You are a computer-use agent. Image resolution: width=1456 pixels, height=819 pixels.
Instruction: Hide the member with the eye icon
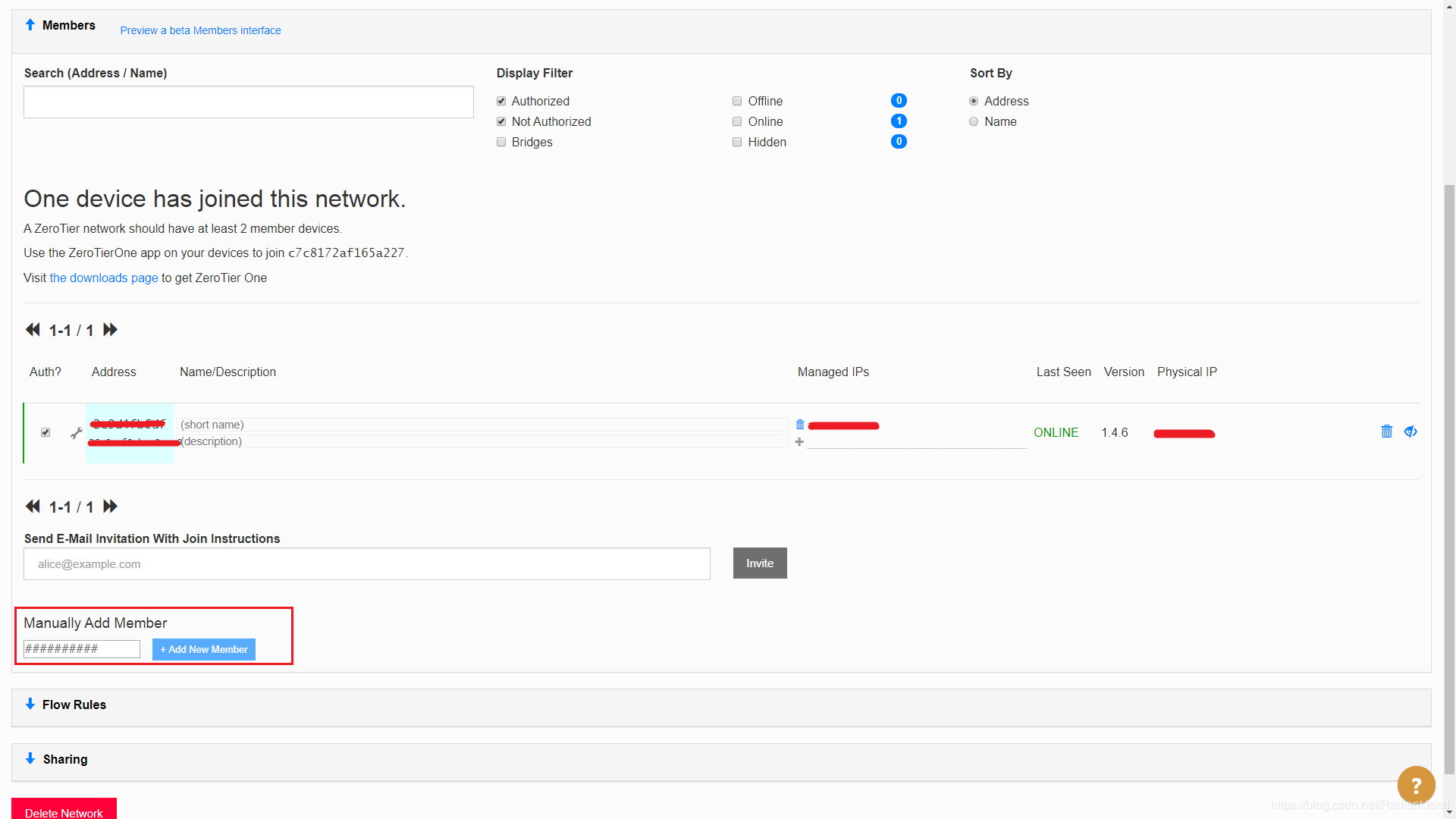click(x=1410, y=431)
